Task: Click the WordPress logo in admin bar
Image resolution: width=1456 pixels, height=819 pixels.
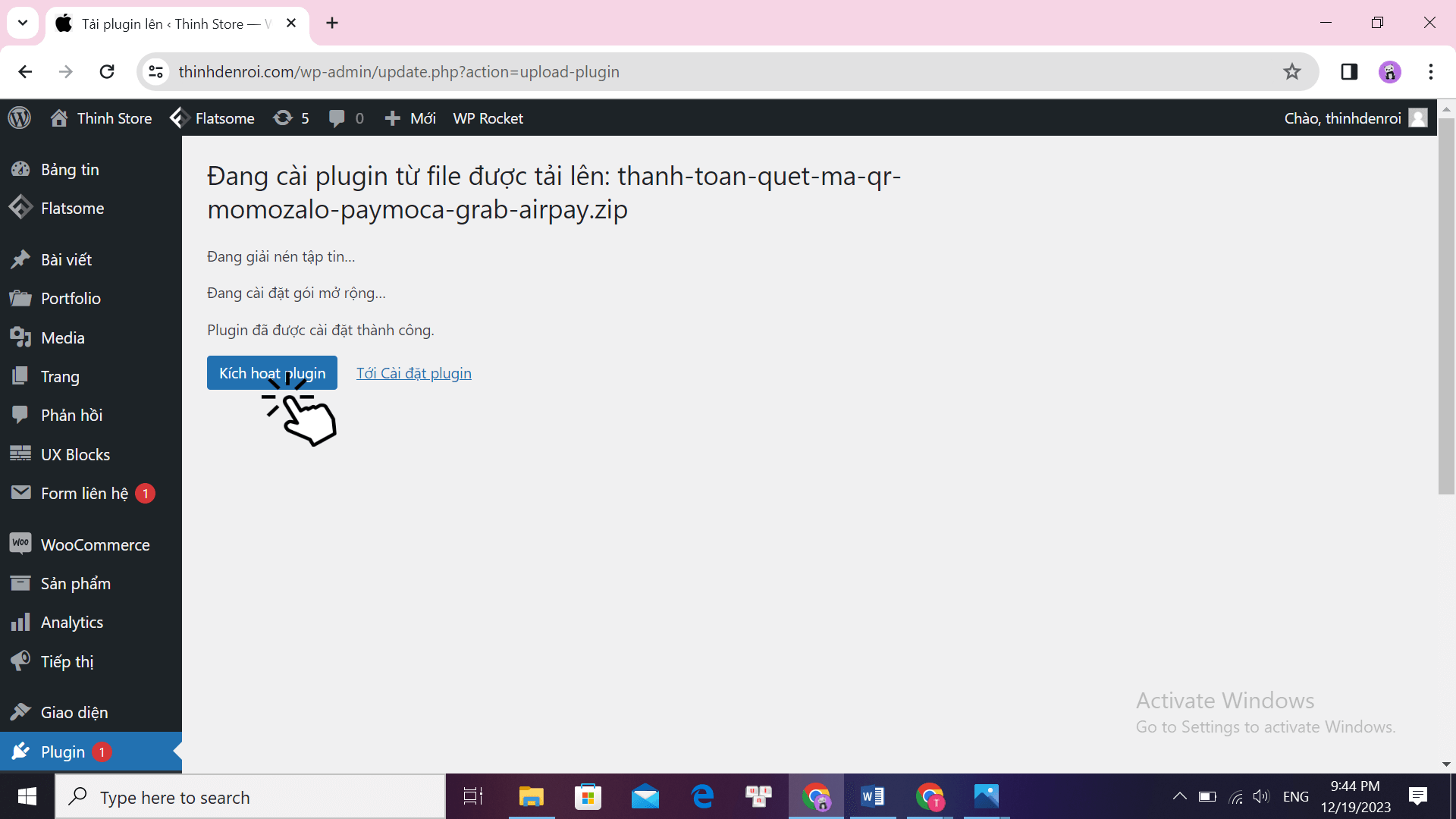Action: 20,118
